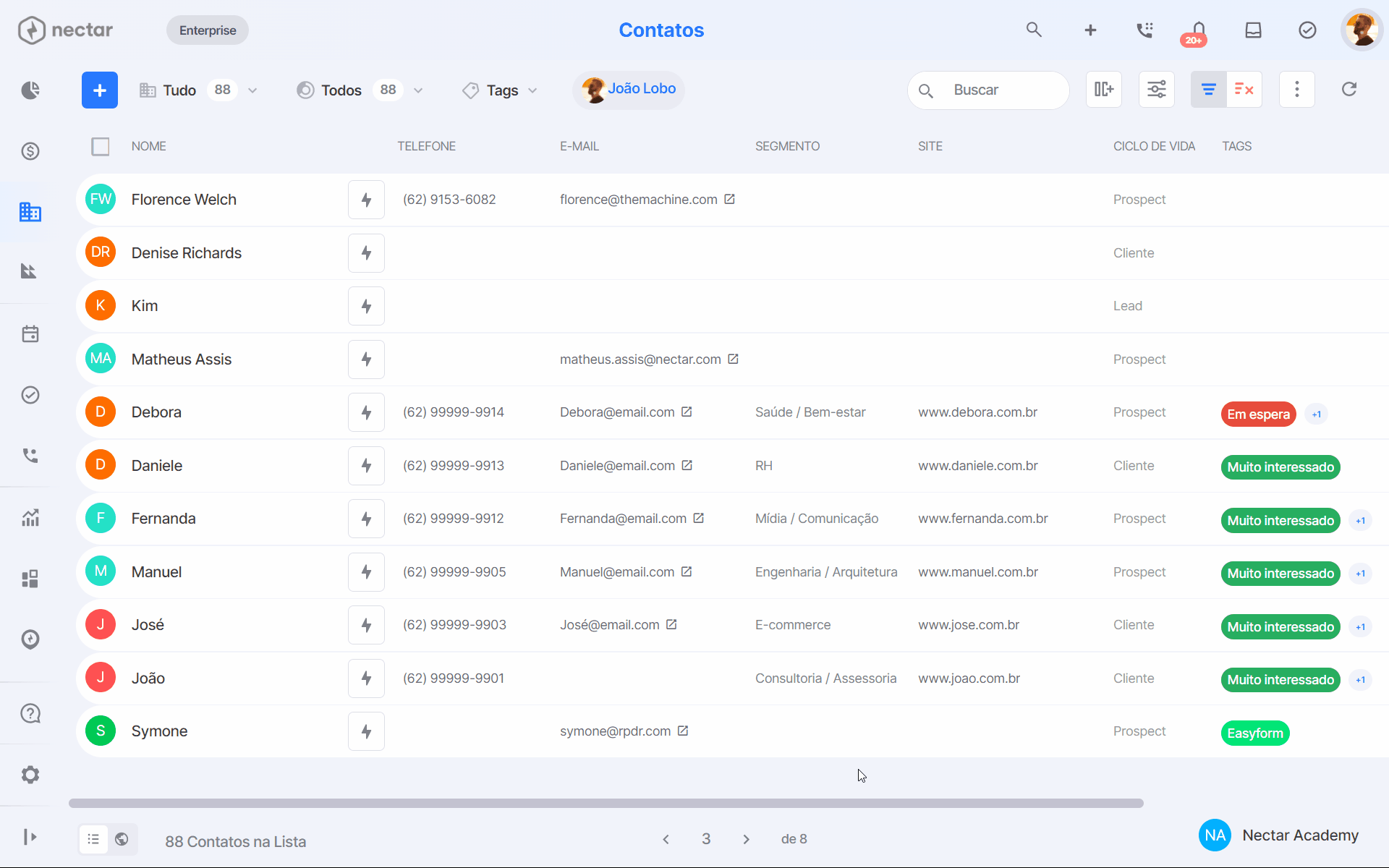The width and height of the screenshot is (1389, 868).
Task: Open the filter sliders settings icon
Action: pos(1157,90)
